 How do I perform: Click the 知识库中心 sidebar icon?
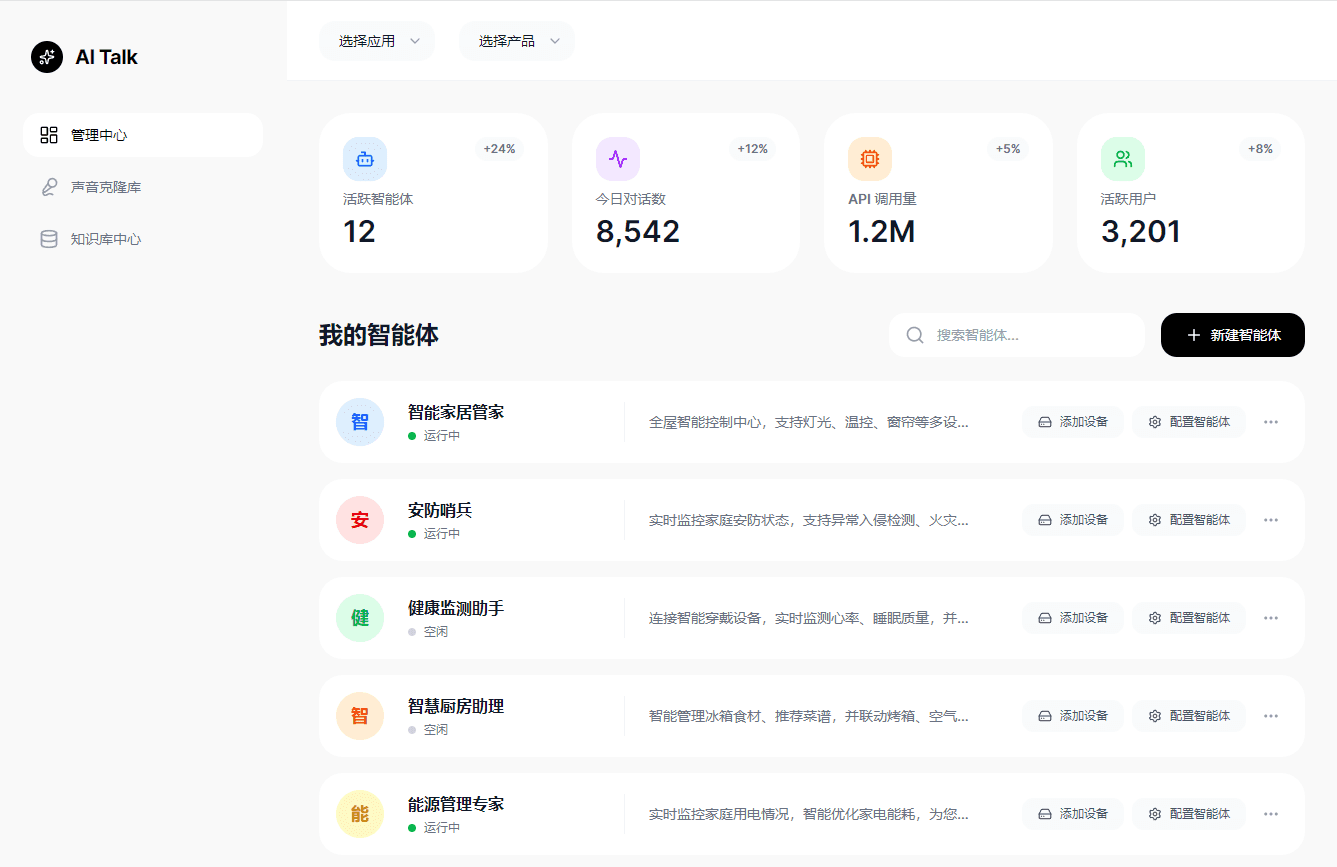click(x=48, y=238)
